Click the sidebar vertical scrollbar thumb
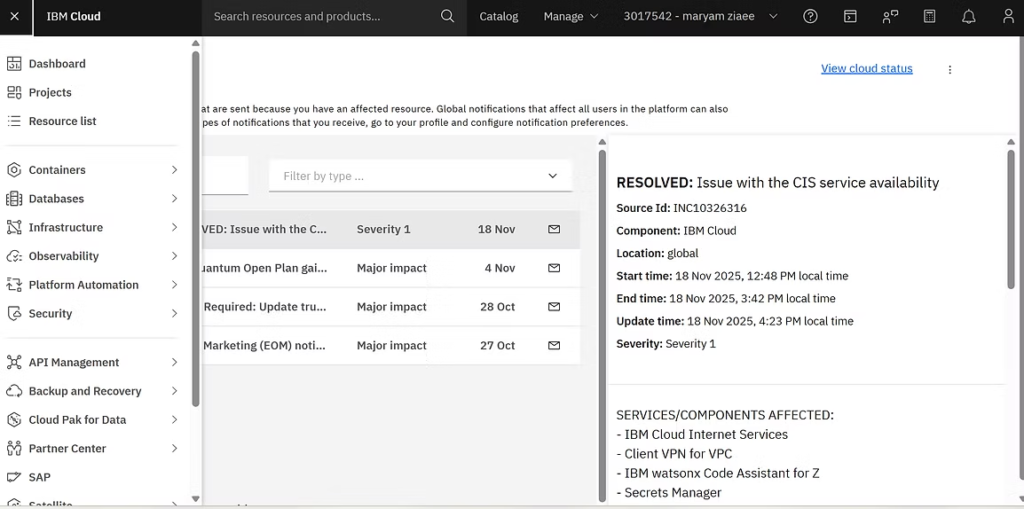Viewport: 1024px width, 509px height. pos(195,229)
